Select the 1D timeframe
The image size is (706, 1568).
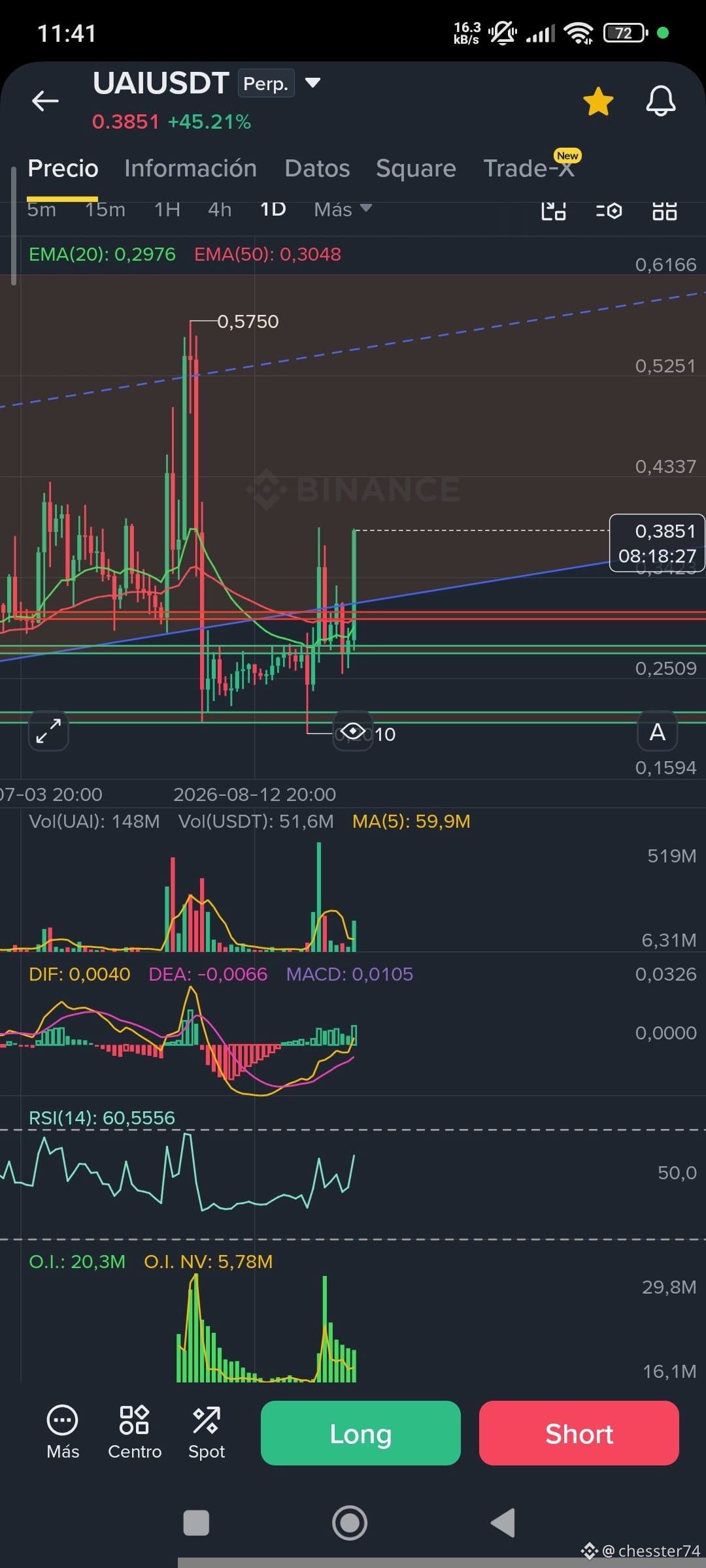pos(273,210)
